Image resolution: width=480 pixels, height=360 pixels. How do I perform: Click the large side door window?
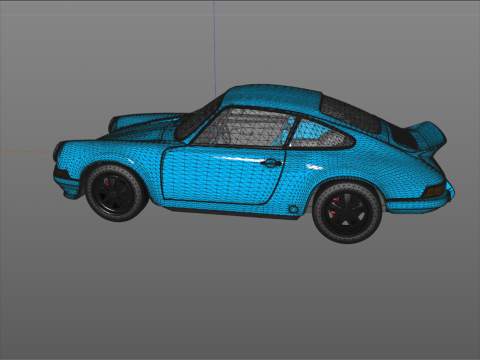pyautogui.click(x=244, y=128)
